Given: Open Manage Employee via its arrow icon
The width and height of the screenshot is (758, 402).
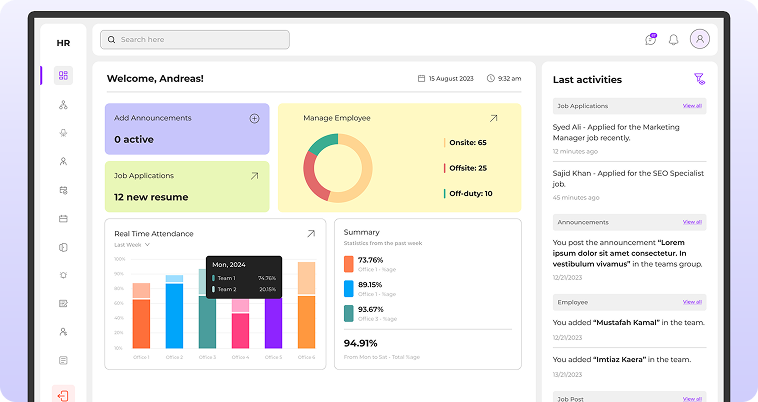Looking at the screenshot, I should click(x=493, y=118).
